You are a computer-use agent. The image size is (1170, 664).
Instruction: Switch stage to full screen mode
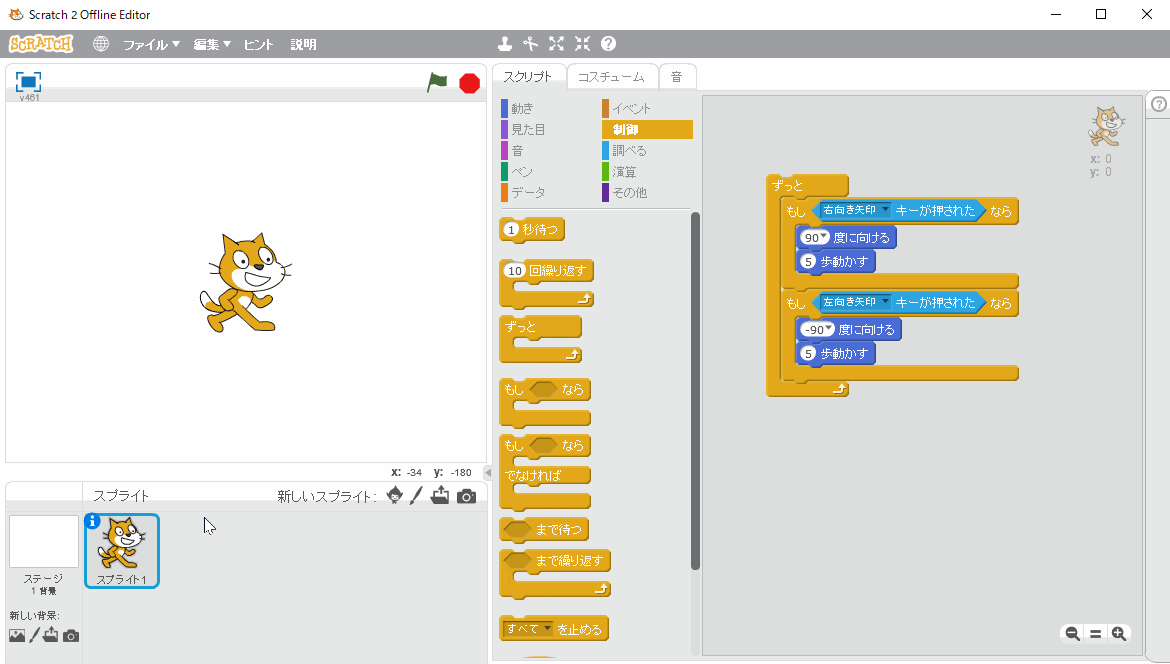28,81
